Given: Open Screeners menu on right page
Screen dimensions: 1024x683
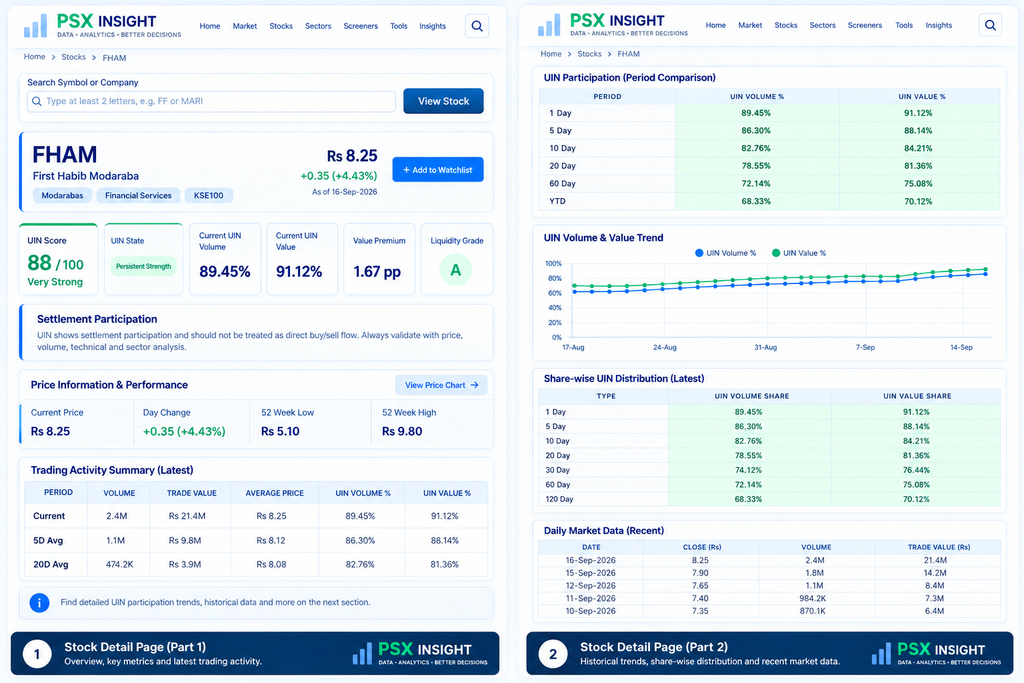Looking at the screenshot, I should pos(865,25).
